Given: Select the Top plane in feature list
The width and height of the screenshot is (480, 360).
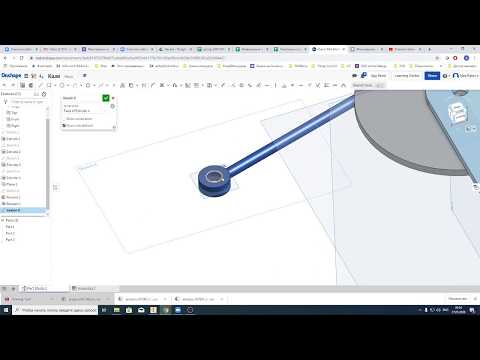Looking at the screenshot, I should tap(14, 113).
